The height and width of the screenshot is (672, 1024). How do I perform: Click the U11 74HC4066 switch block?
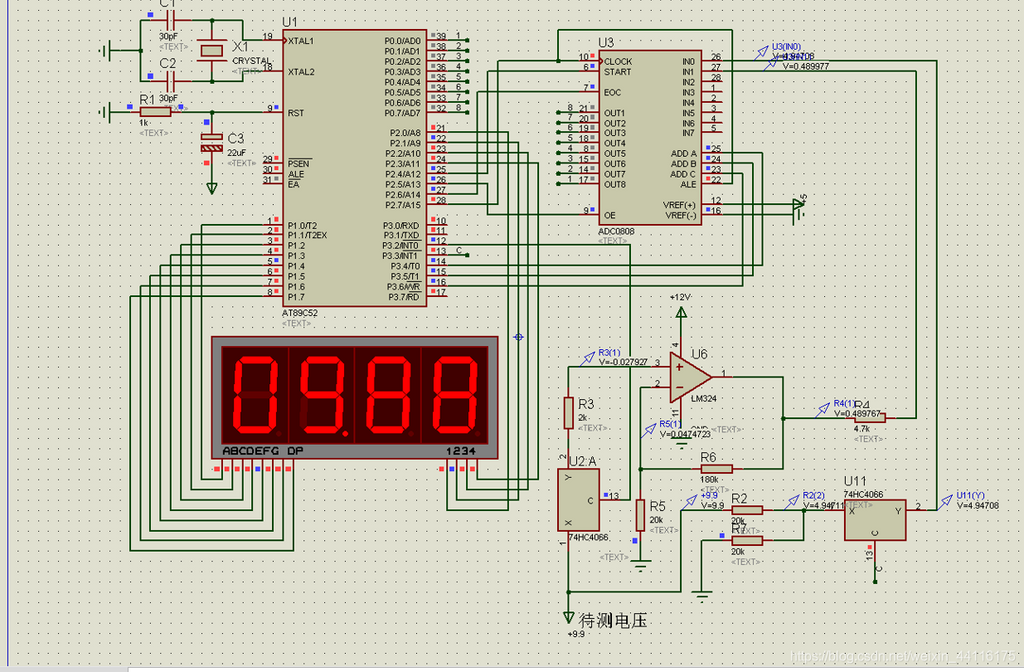pos(874,519)
